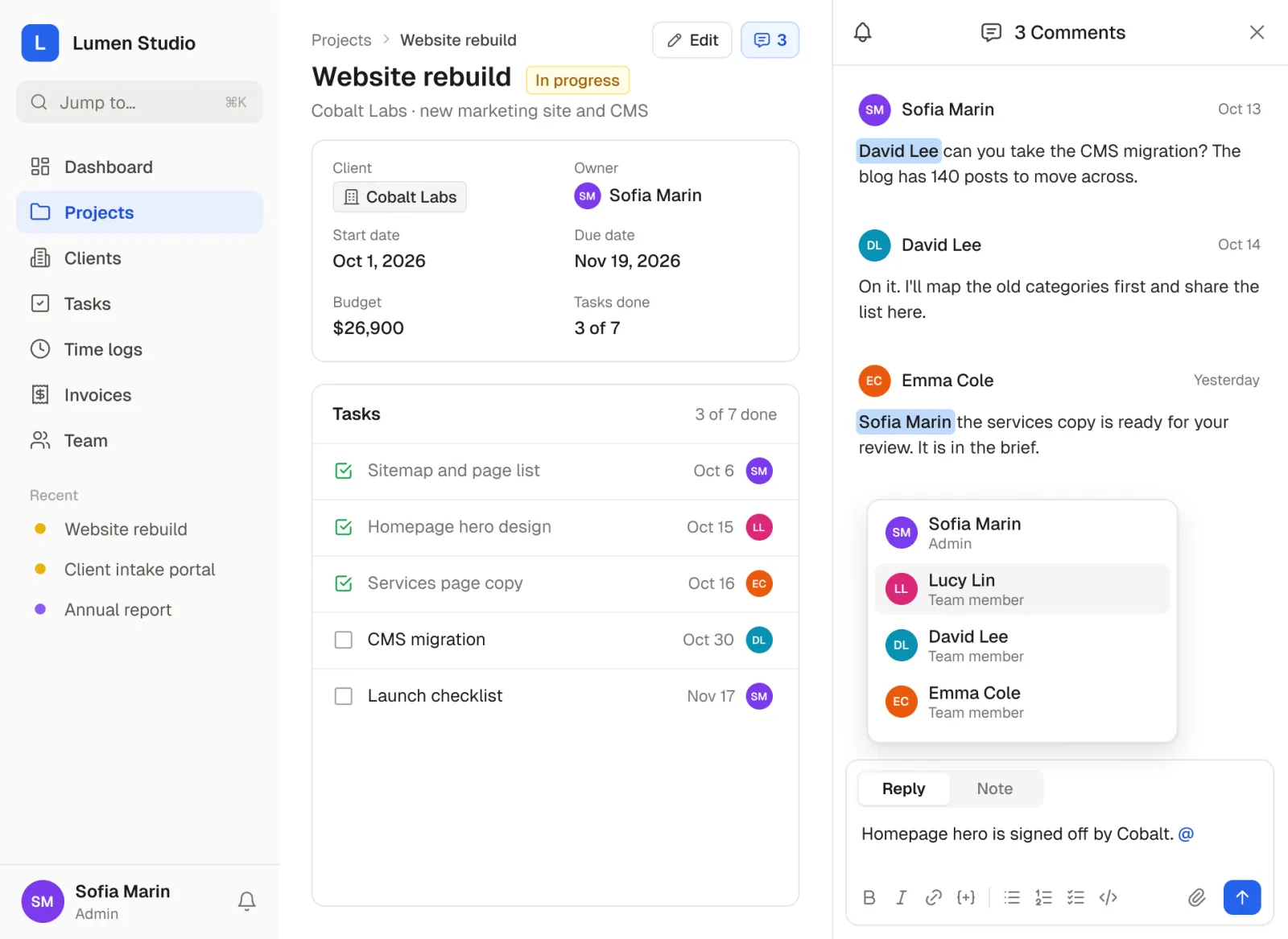1288x939 pixels.
Task: Click the 3 of 7 done tasks summary
Action: click(736, 414)
